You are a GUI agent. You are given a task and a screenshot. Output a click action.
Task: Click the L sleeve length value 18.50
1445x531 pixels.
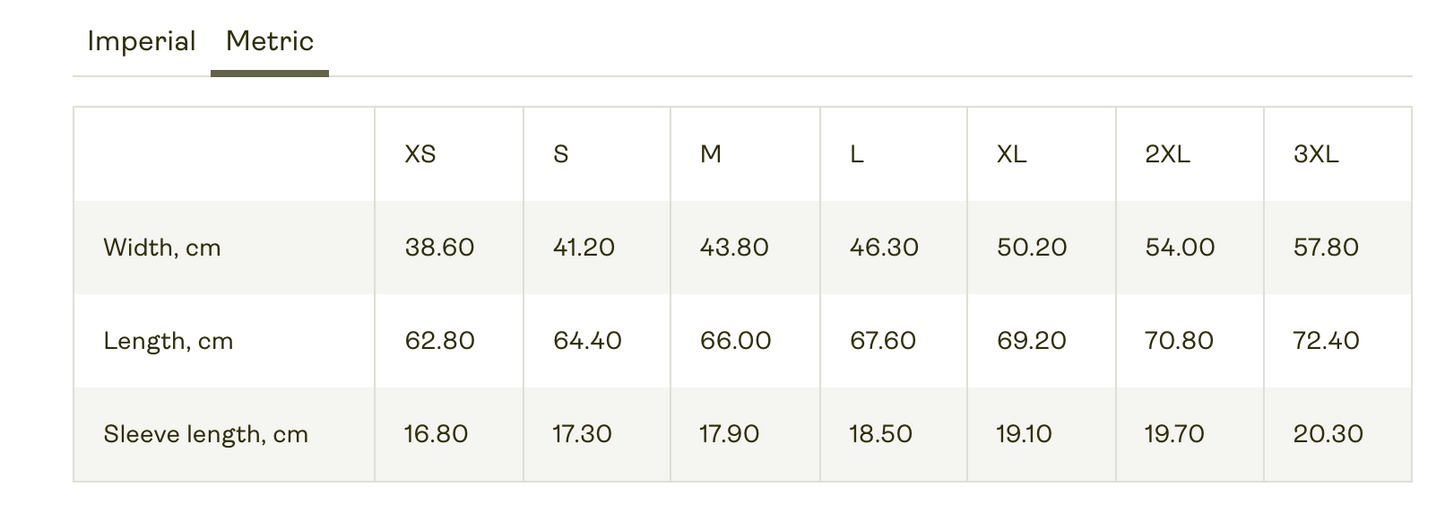881,435
